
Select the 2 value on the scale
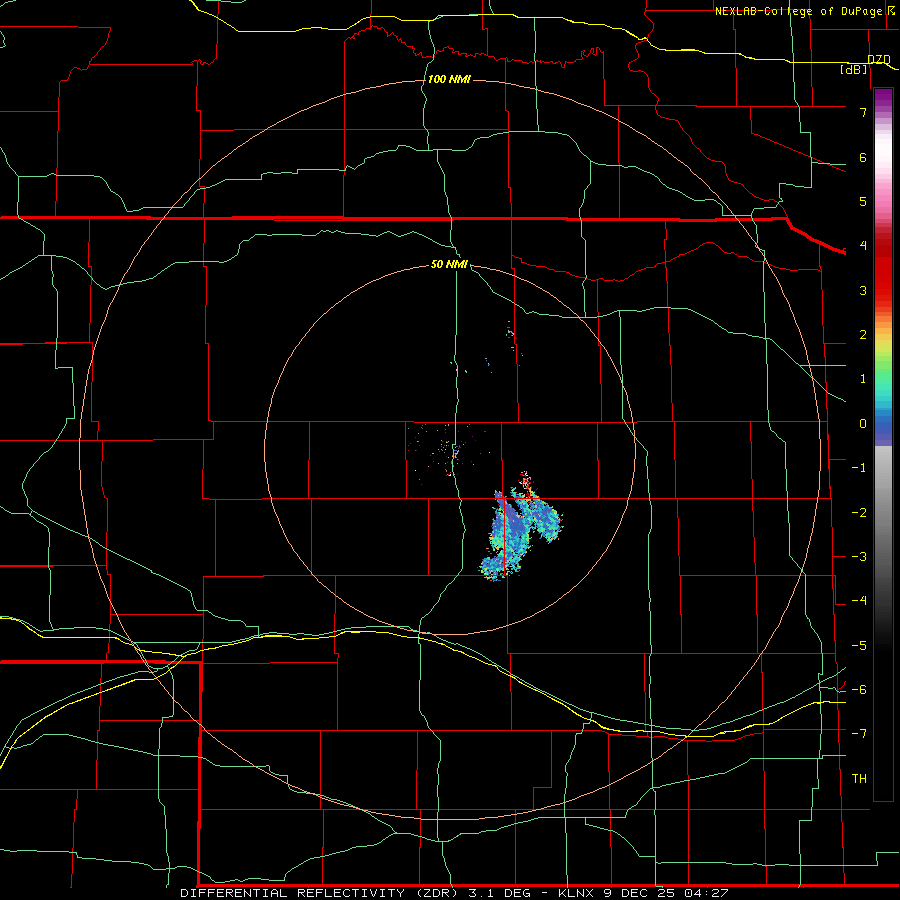click(x=863, y=335)
